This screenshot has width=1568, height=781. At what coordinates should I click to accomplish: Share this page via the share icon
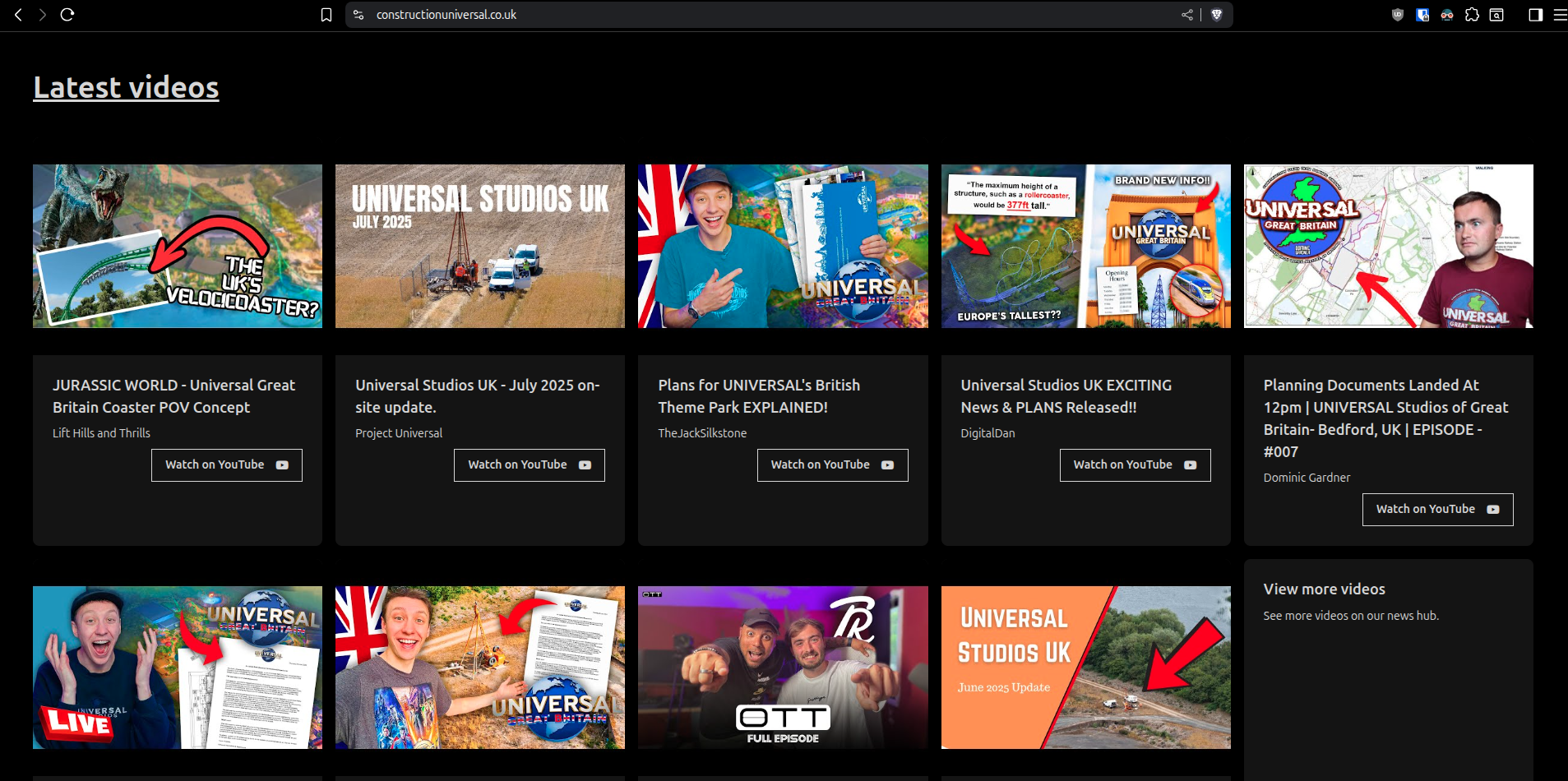point(1187,15)
